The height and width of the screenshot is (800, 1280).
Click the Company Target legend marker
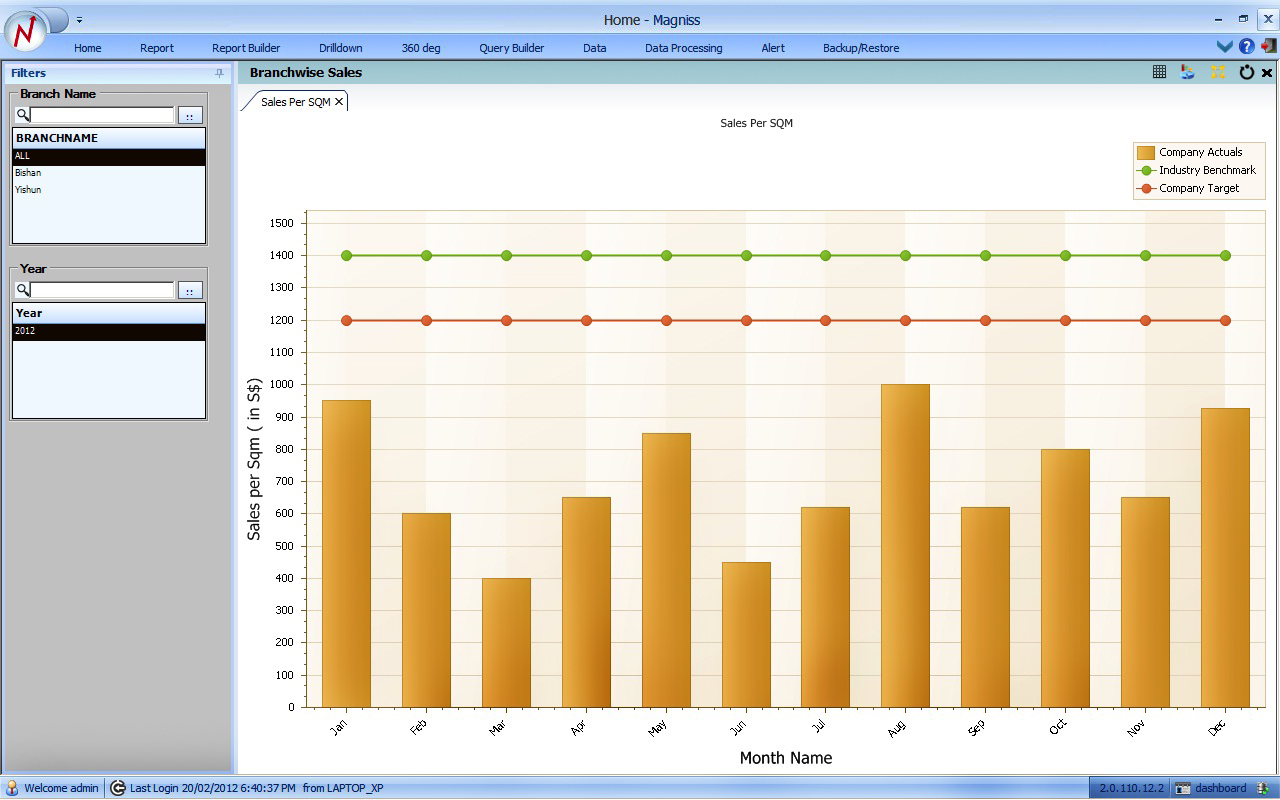pyautogui.click(x=1146, y=189)
